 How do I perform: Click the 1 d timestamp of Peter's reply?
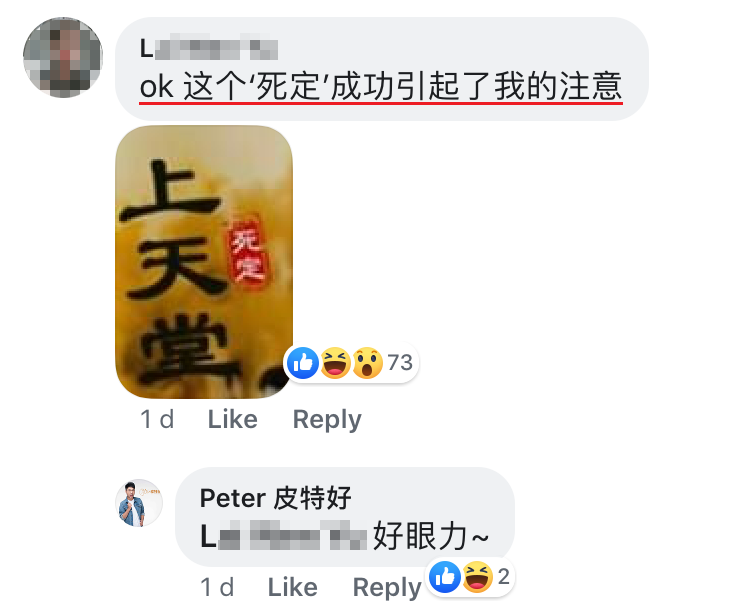217,587
